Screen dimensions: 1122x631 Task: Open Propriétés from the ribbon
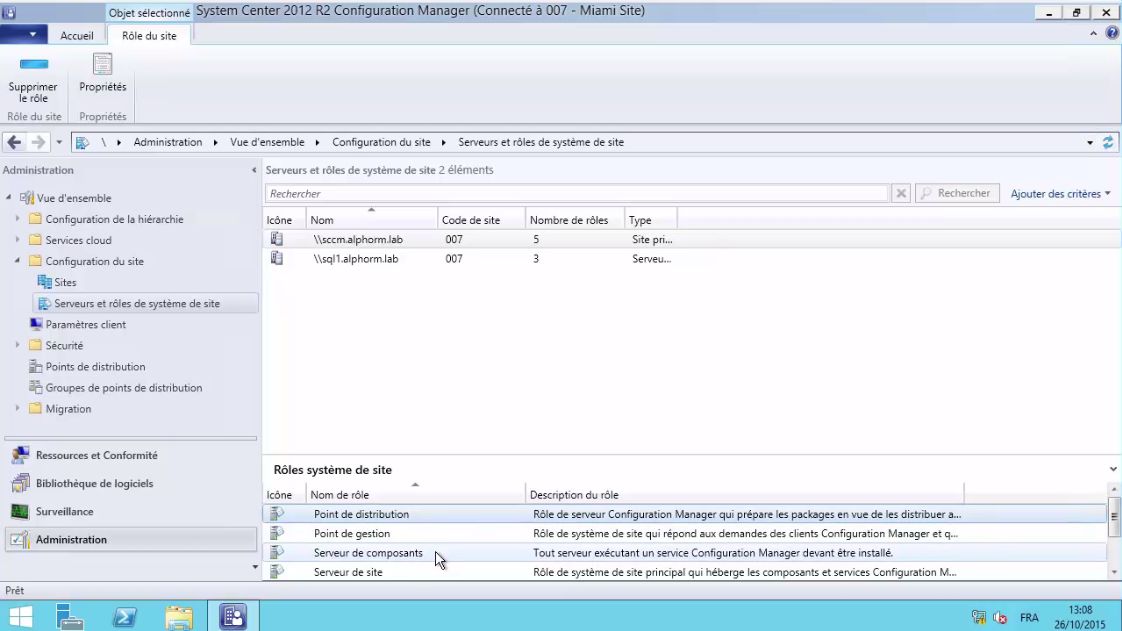pos(102,74)
